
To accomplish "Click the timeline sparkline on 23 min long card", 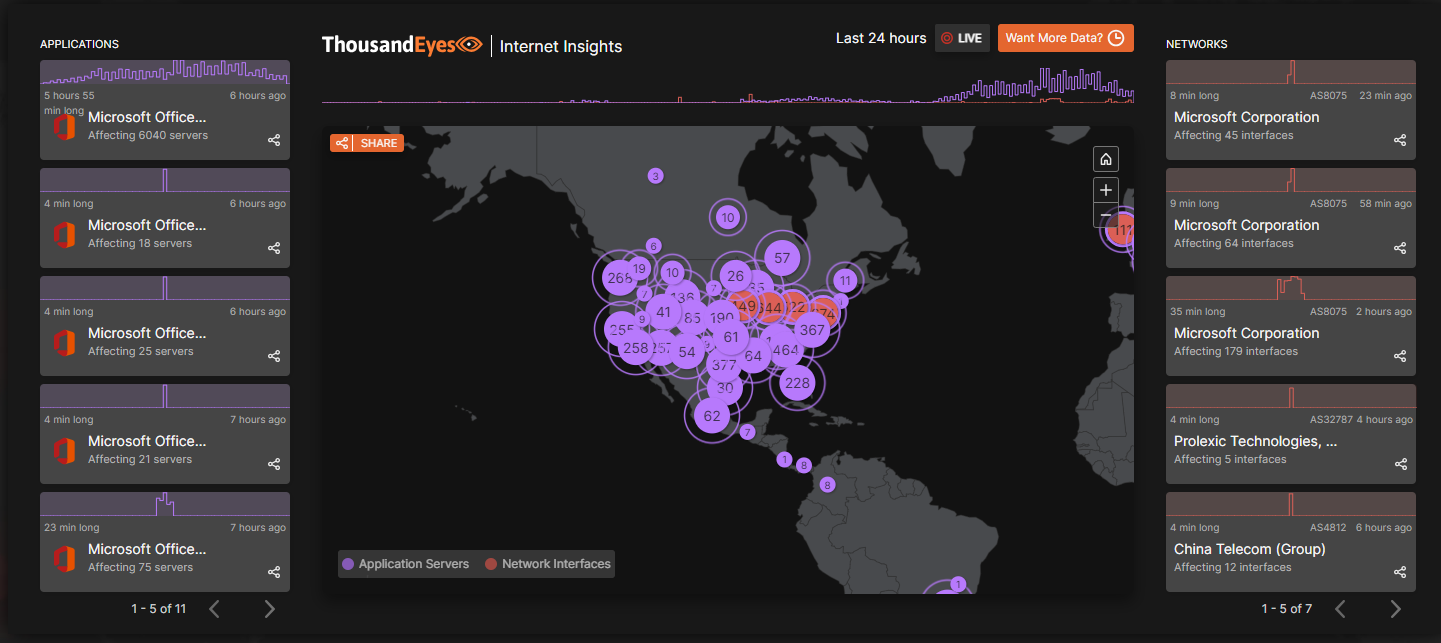I will click(165, 504).
